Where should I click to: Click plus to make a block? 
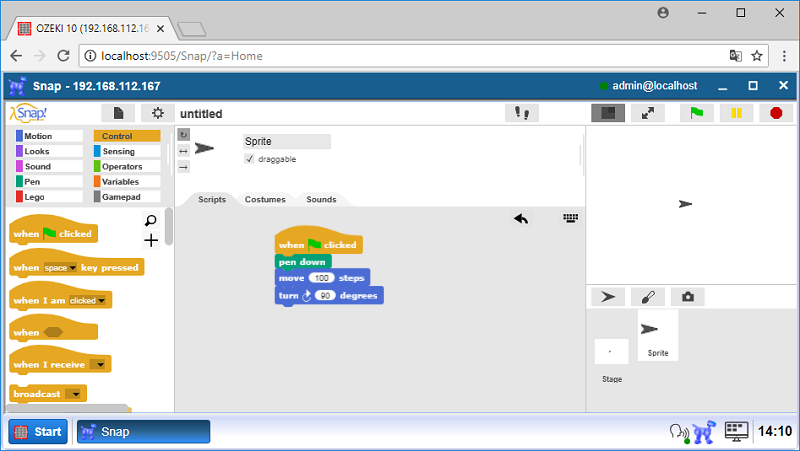click(151, 240)
